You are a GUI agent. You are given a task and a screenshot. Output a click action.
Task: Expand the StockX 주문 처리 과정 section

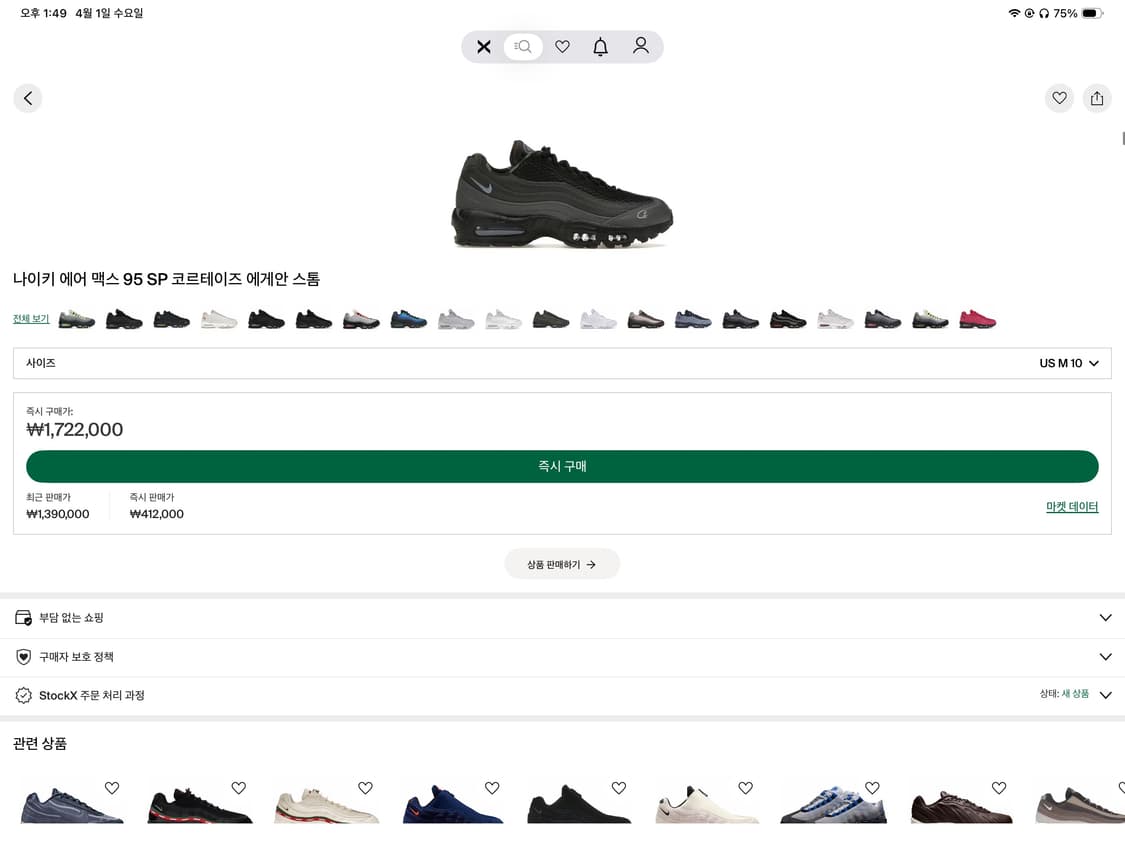(x=1105, y=695)
